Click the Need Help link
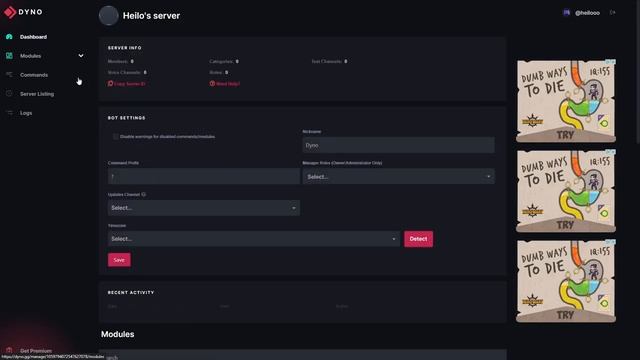 [x=225, y=83]
